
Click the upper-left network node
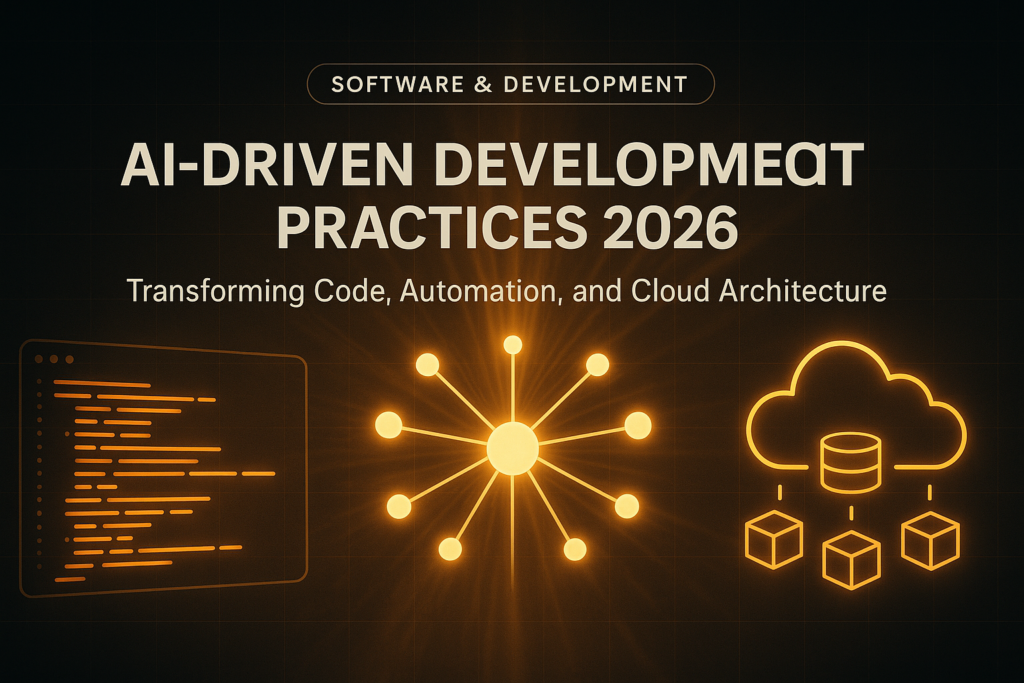coord(427,365)
